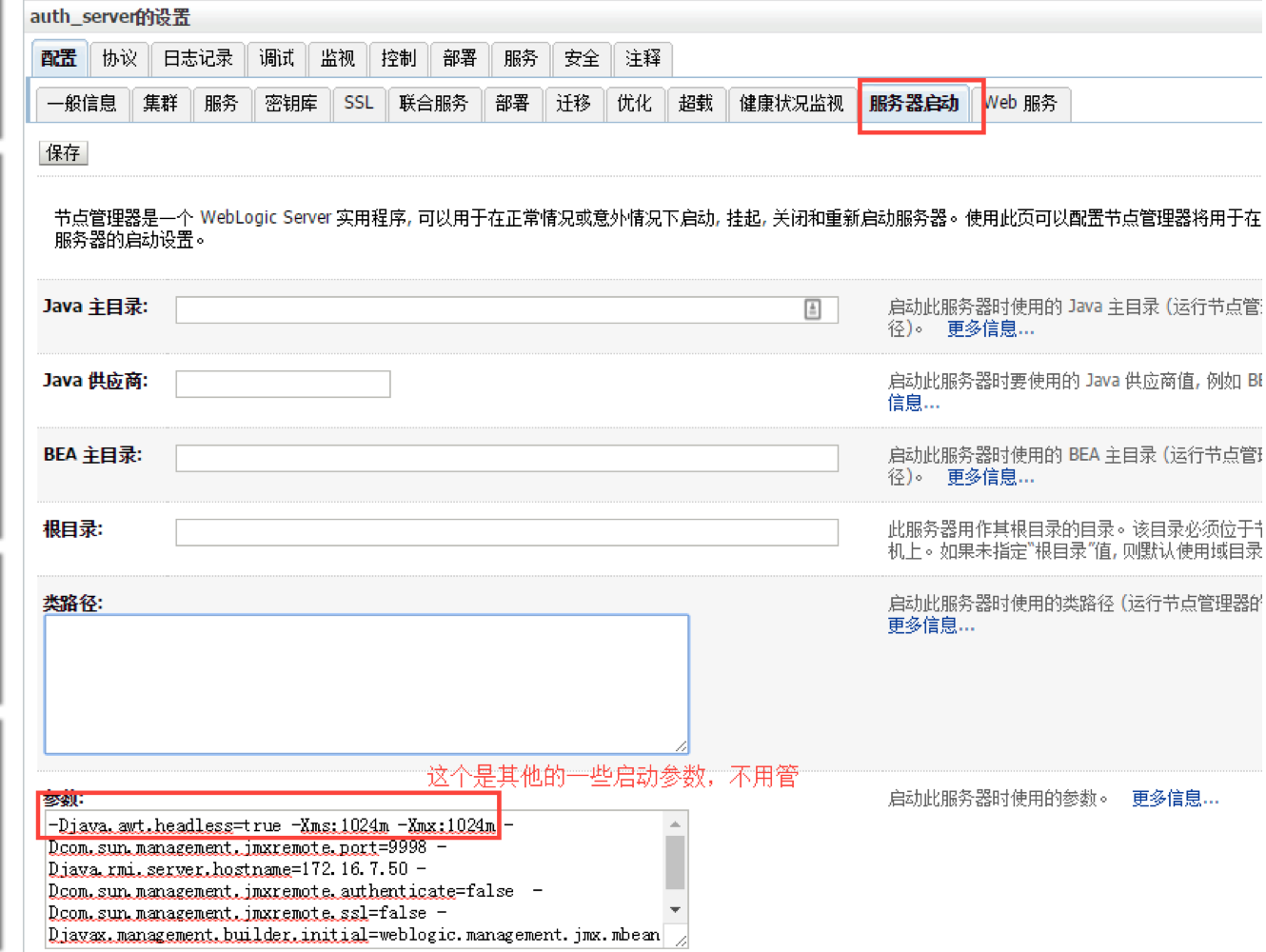Click the resize grip of 类路径 textarea
Image resolution: width=1266 pixels, height=952 pixels.
pyautogui.click(x=681, y=745)
